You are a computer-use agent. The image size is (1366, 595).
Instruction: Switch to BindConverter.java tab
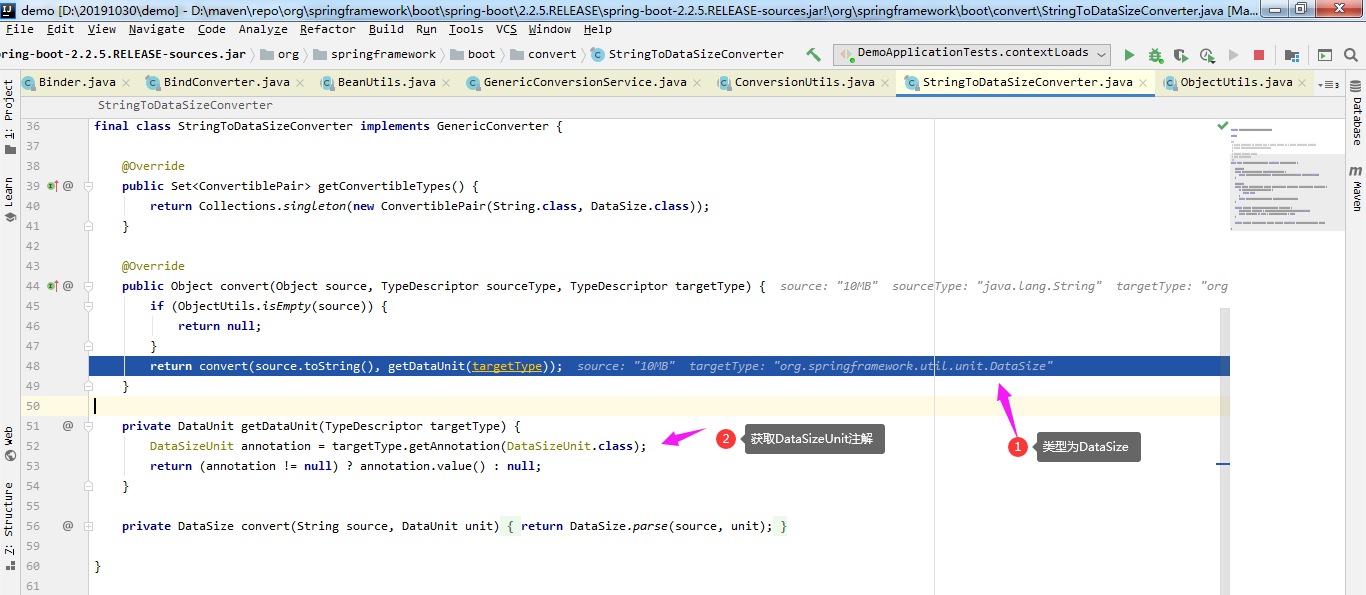pyautogui.click(x=226, y=83)
